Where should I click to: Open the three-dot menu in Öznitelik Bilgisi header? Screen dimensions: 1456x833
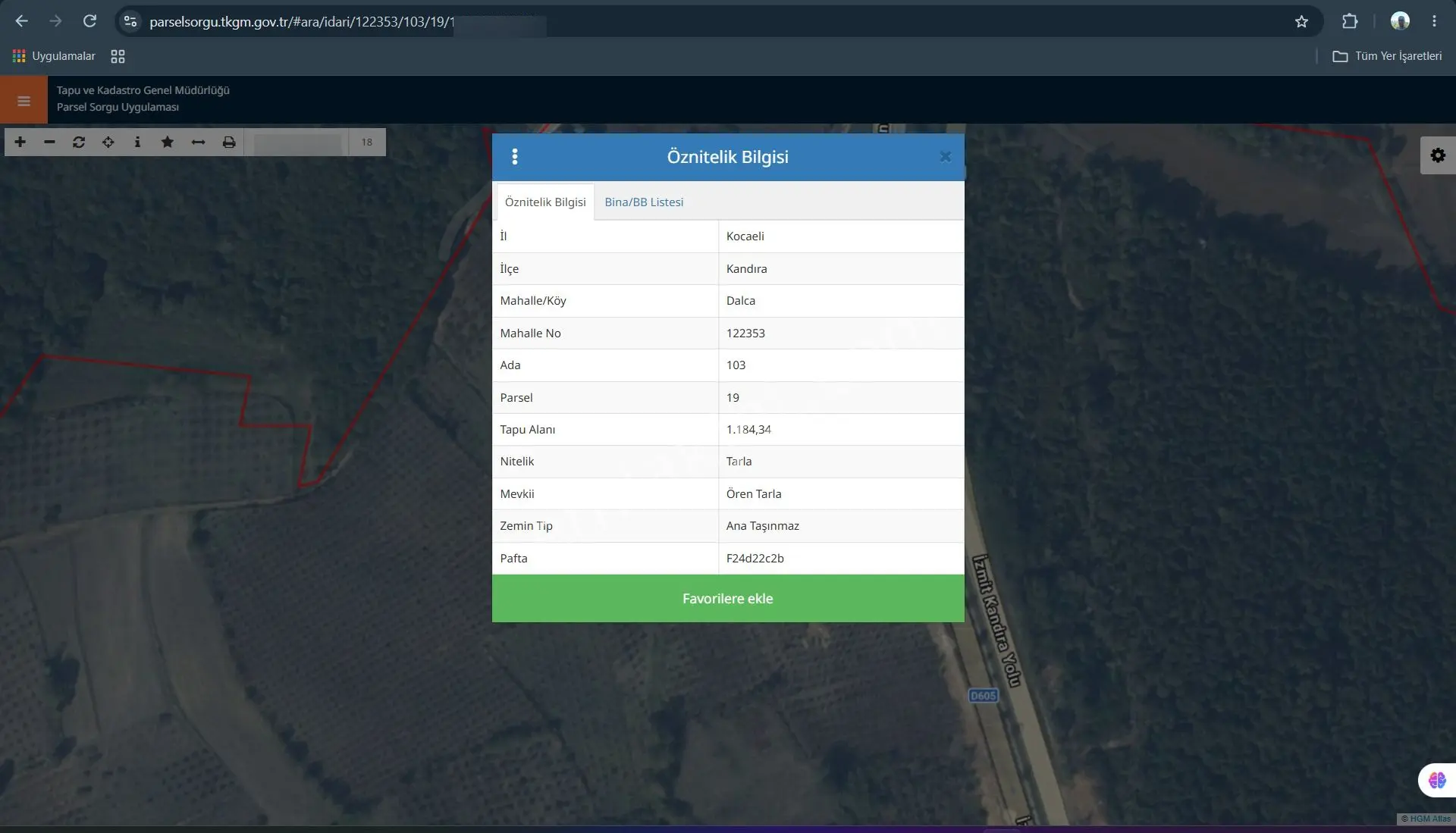point(515,157)
